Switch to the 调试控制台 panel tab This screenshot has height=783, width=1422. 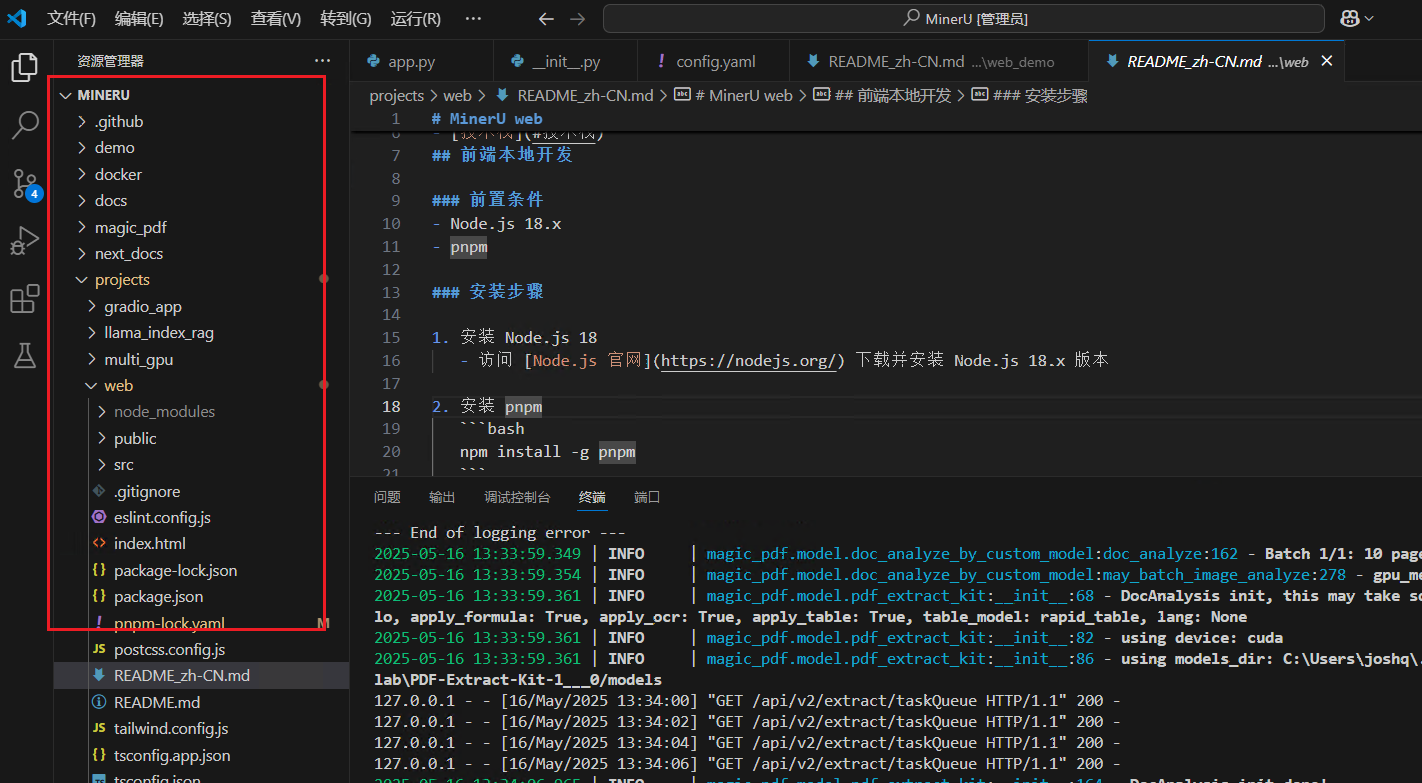tap(517, 497)
